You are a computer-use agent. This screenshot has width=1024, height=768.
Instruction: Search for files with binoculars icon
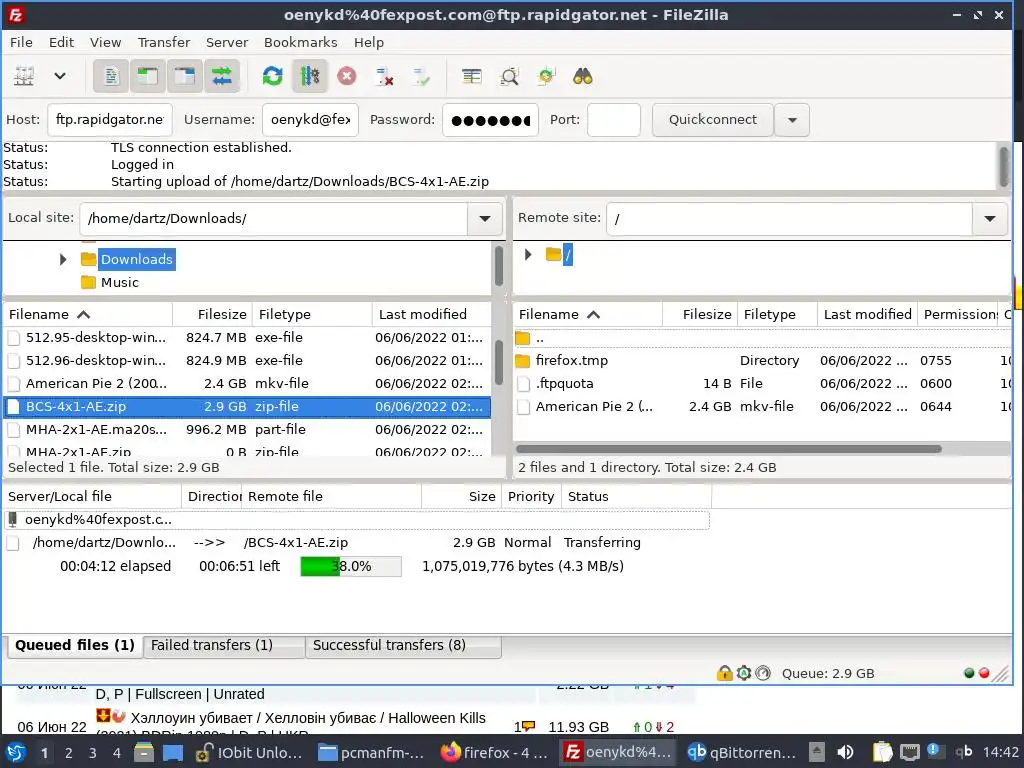pos(583,76)
